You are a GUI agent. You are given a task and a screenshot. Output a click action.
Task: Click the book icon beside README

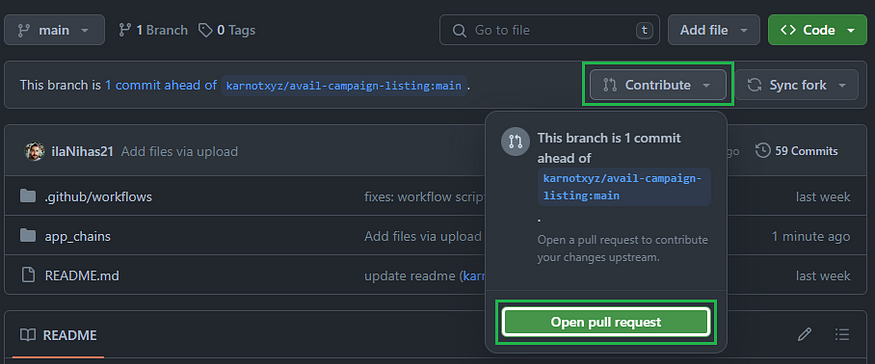click(27, 335)
